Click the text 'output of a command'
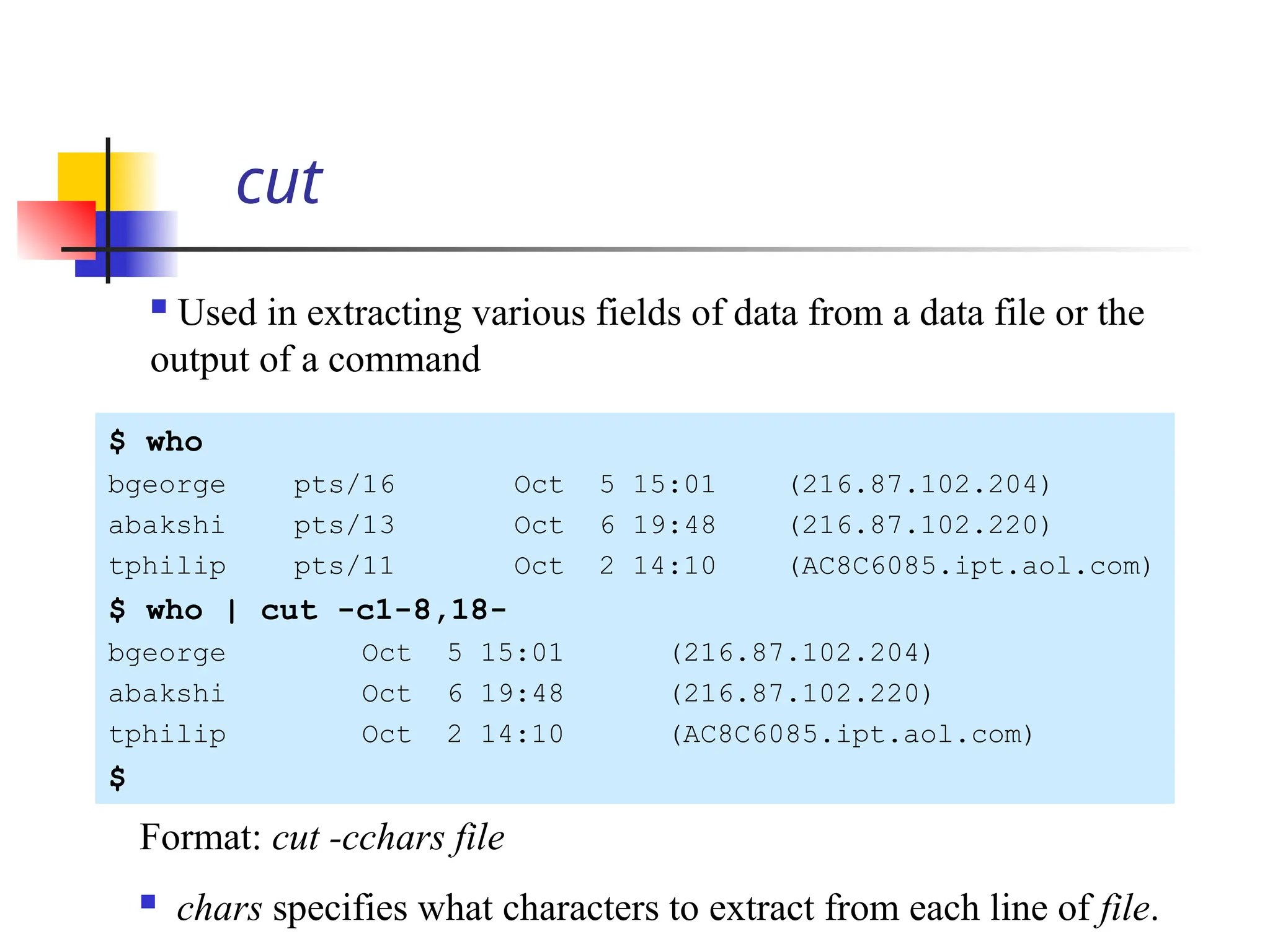The height and width of the screenshot is (952, 1270). click(x=315, y=359)
